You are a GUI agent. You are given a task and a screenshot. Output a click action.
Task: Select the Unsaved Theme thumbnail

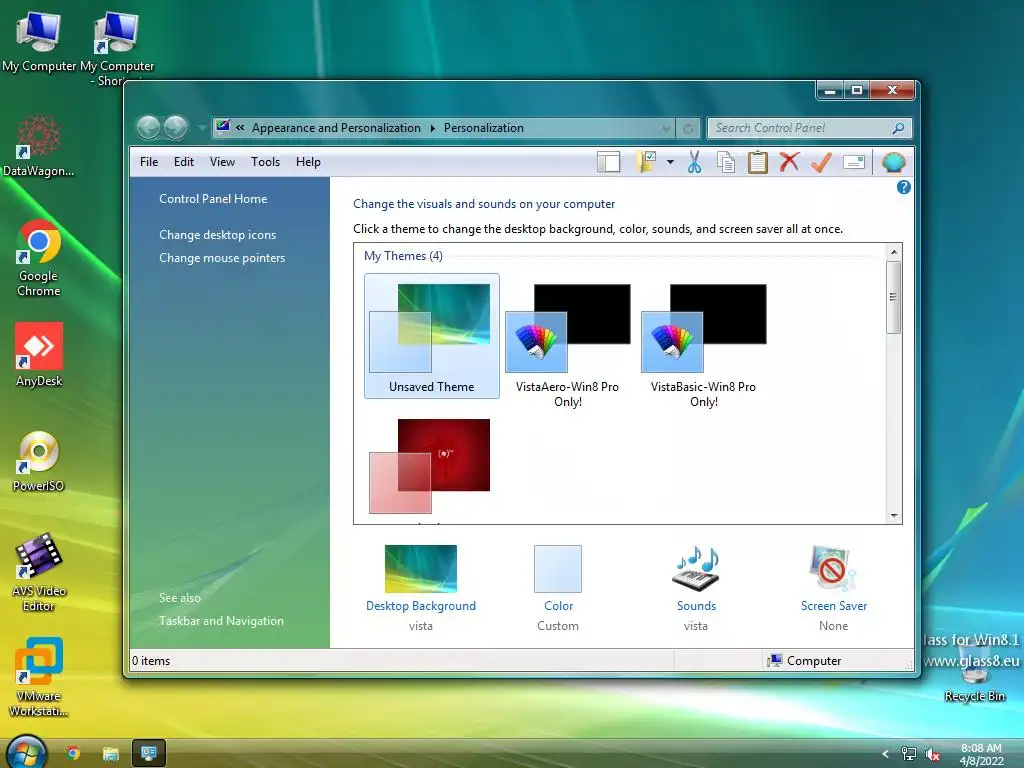(x=432, y=336)
